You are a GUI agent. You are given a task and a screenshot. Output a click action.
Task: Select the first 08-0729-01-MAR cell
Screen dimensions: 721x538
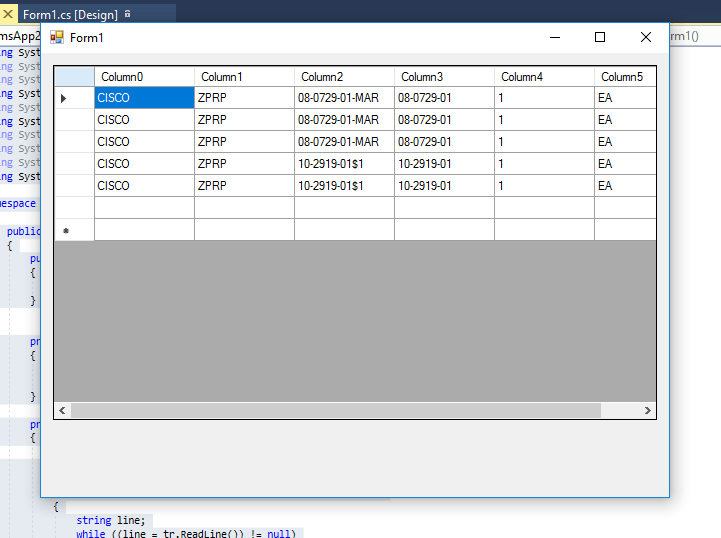pos(344,98)
